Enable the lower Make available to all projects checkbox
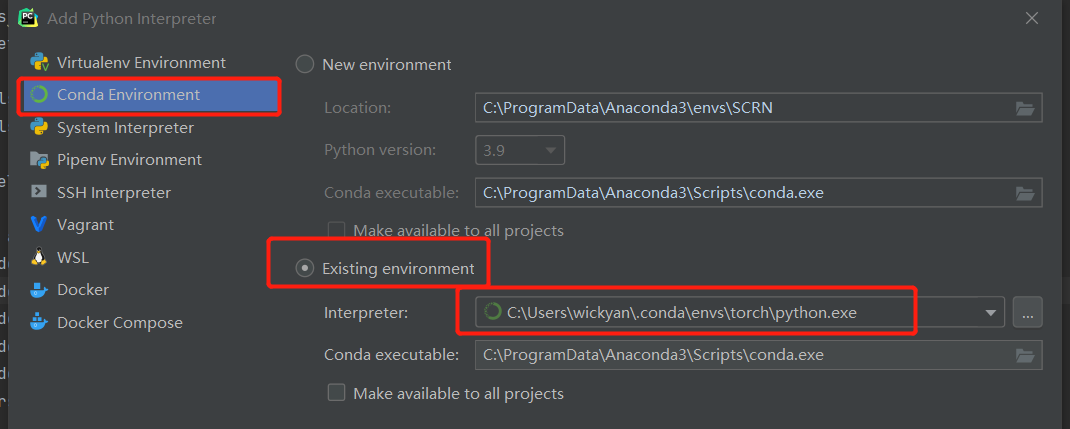Screen dimensions: 1070x429 point(337,393)
